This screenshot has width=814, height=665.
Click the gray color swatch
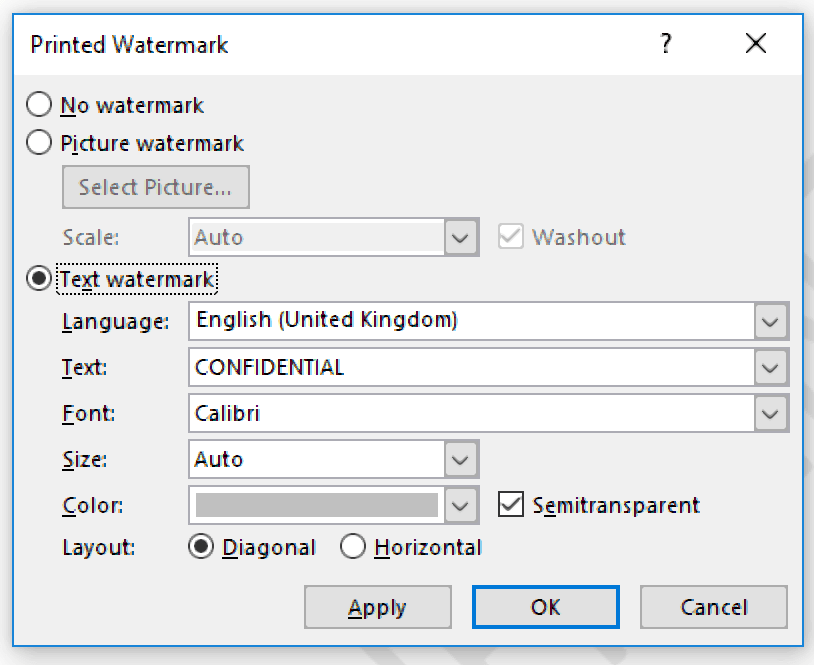coord(315,505)
